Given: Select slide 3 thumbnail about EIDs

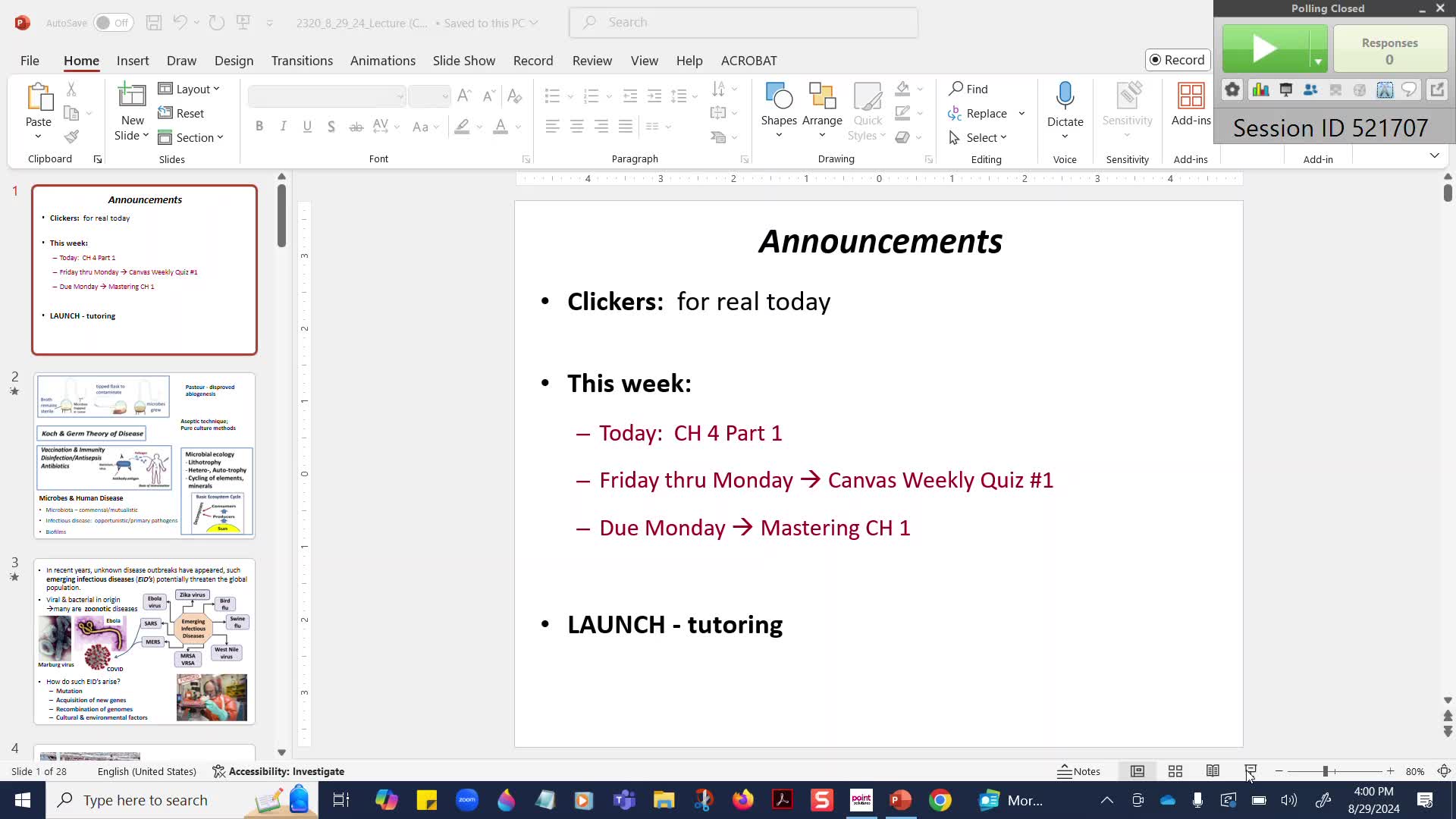Looking at the screenshot, I should pos(144,642).
